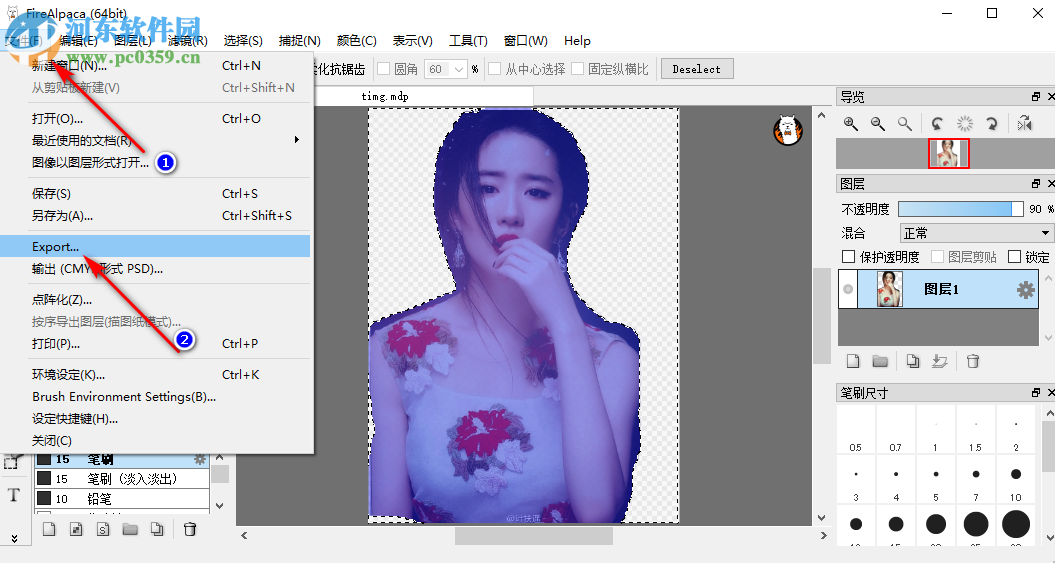The height and width of the screenshot is (563, 1055).
Task: Merge layer down icon in layer panel
Action: click(x=940, y=361)
